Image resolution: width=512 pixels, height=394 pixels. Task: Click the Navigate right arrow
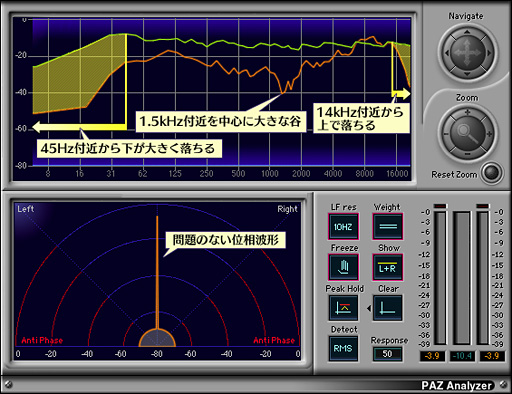(x=489, y=53)
